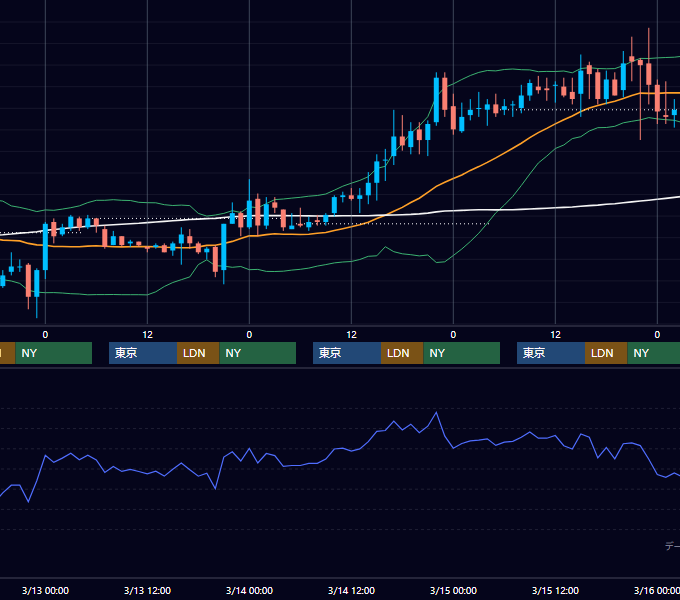This screenshot has height=600, width=680.
Task: Click the 3/16 00:00 date label
Action: tap(657, 590)
